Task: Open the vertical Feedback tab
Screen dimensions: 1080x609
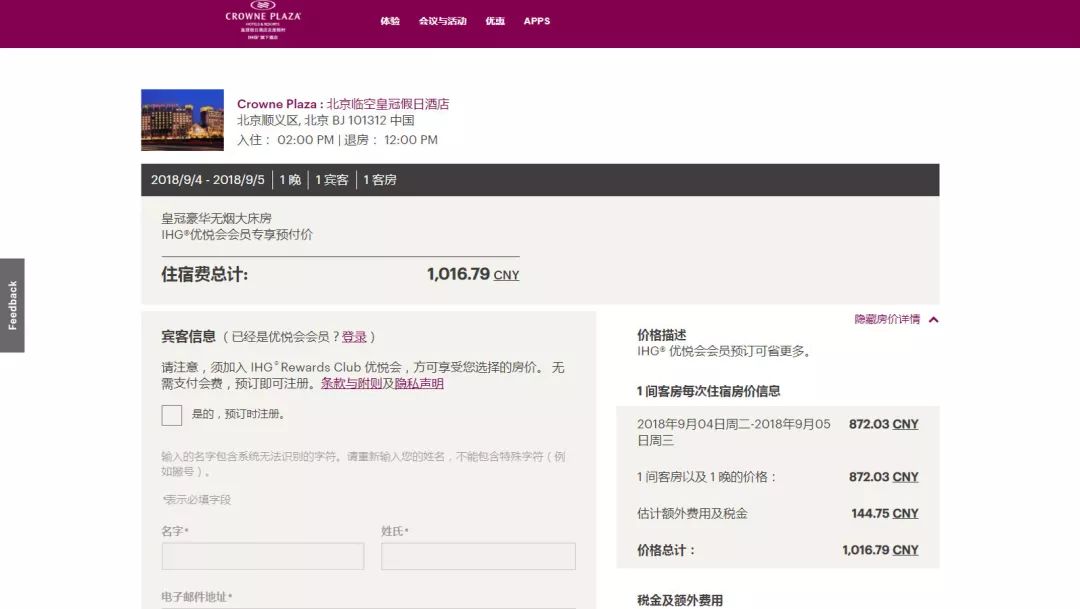Action: pos(12,305)
